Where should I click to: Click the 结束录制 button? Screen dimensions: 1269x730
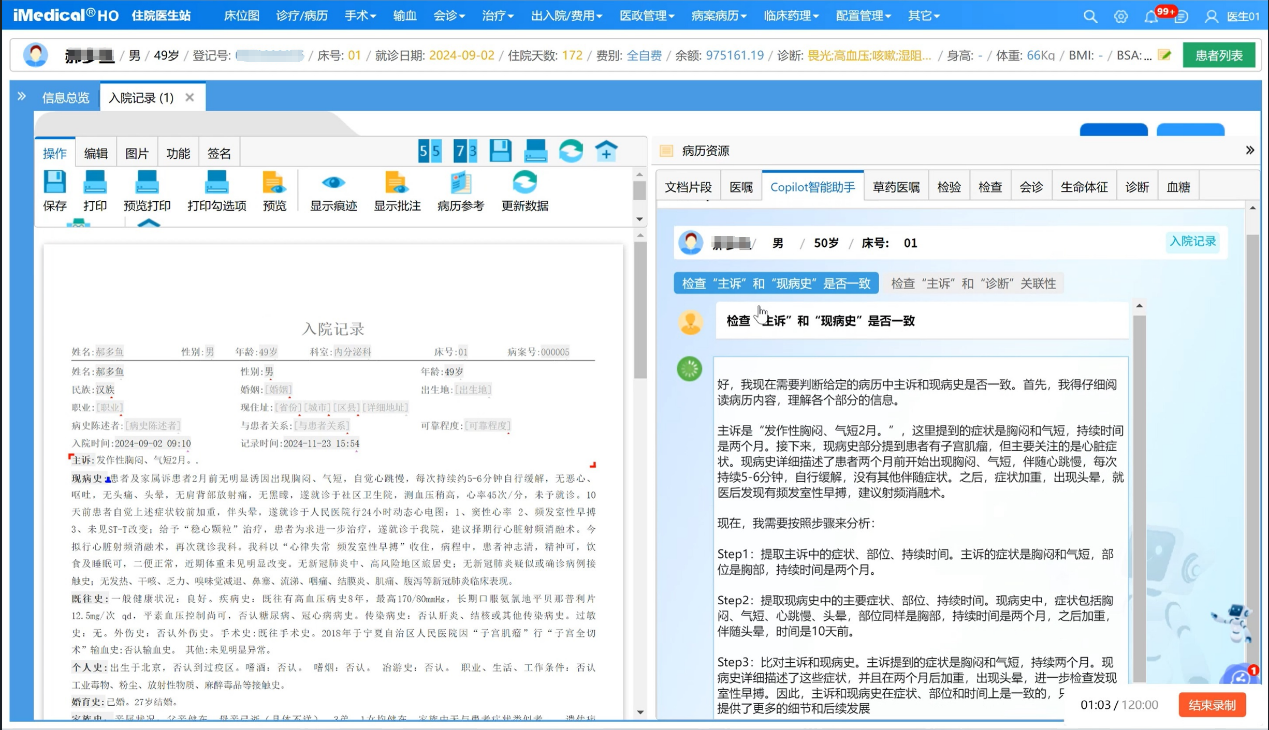click(x=1212, y=705)
